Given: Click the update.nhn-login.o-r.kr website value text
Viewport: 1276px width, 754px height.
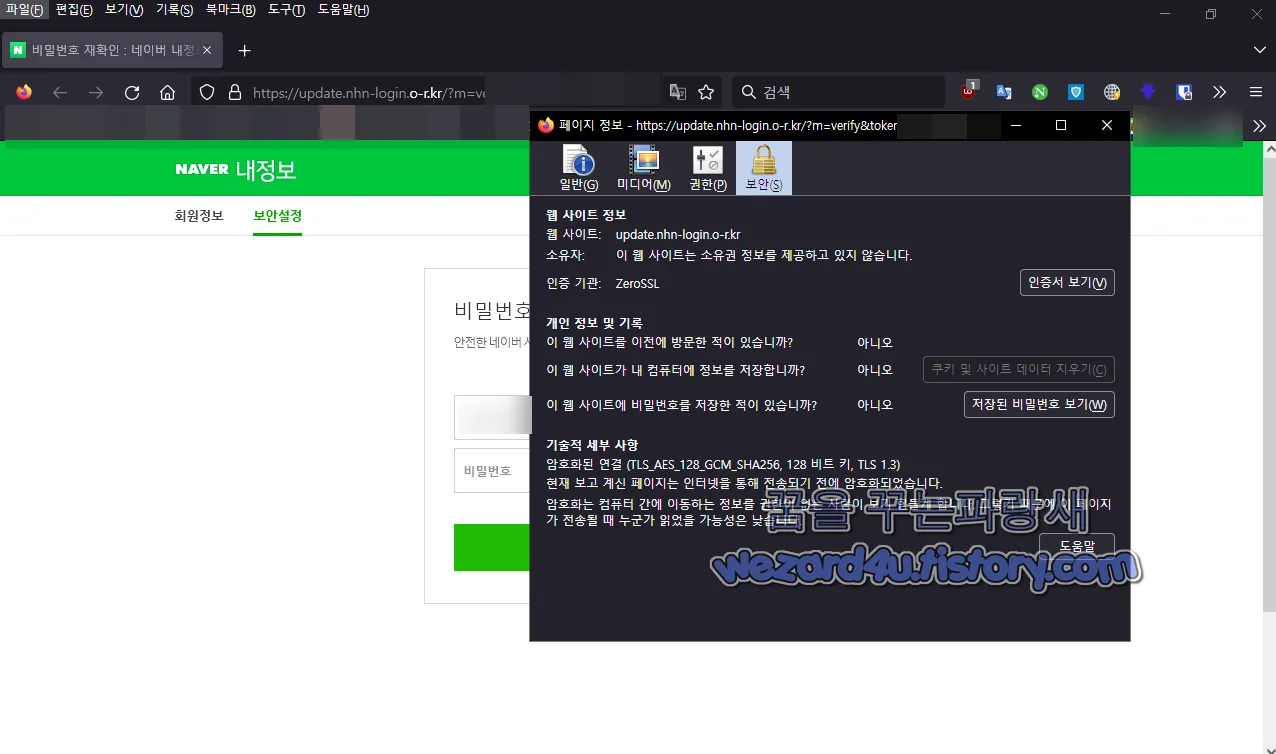Looking at the screenshot, I should (678, 234).
